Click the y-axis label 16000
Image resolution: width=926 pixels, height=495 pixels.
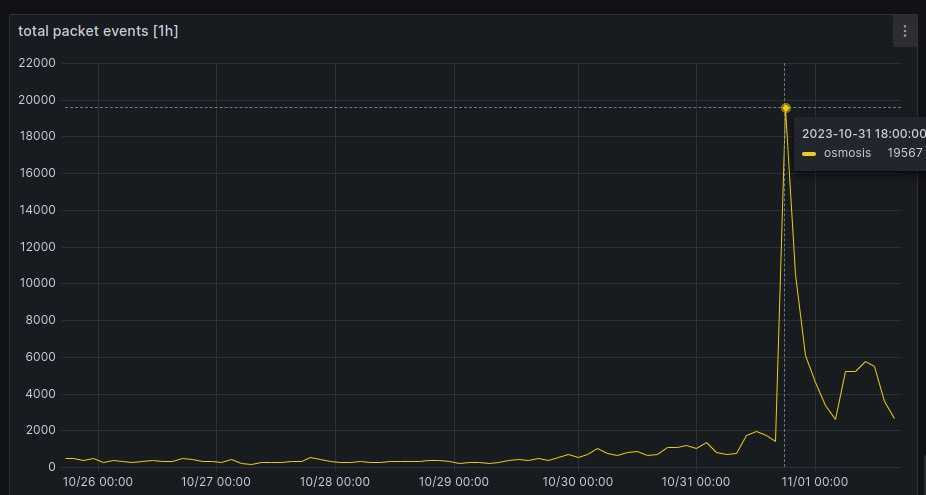click(37, 173)
